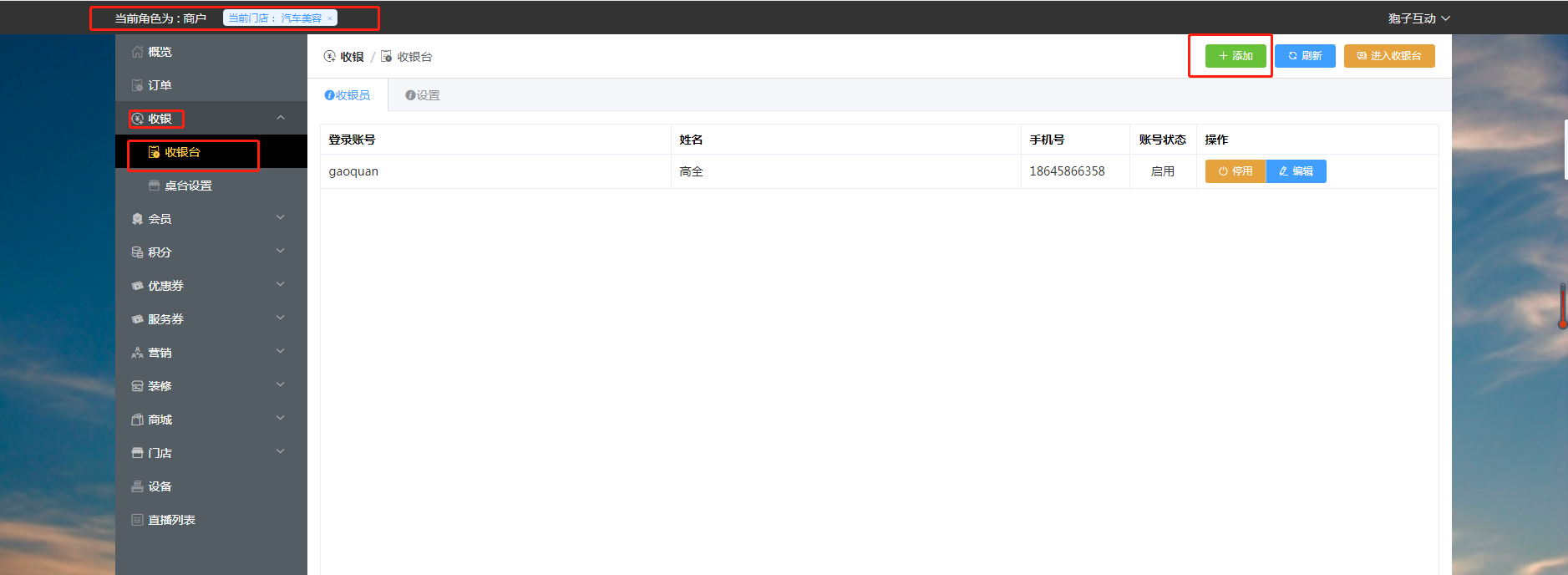Switch to the 设置 tab
This screenshot has width=1568, height=575.
click(423, 95)
